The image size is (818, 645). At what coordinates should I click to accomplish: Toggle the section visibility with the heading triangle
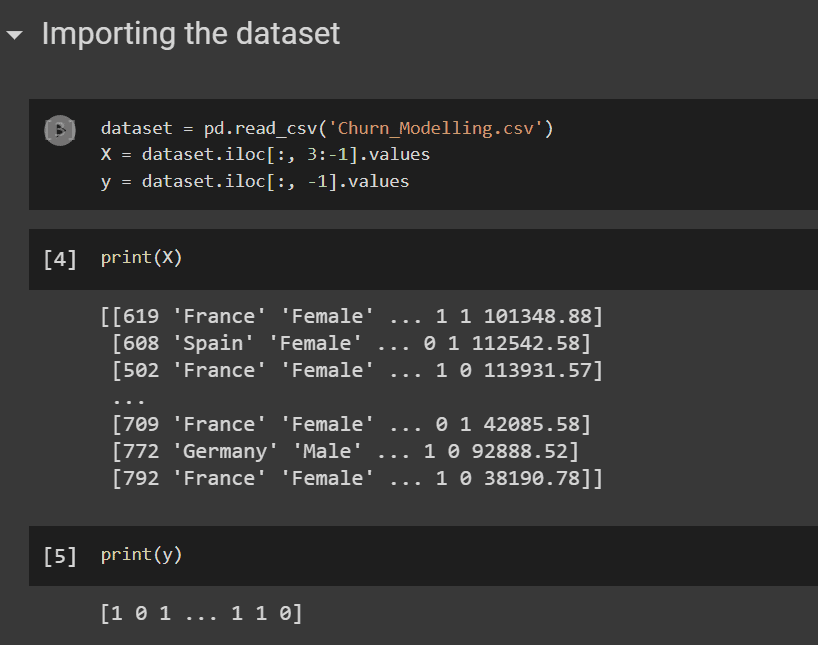pos(13,33)
